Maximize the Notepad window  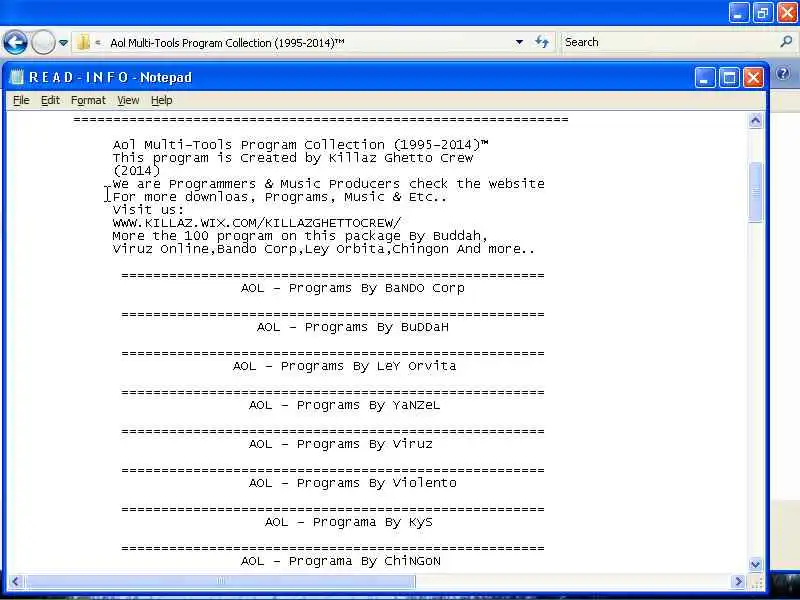(729, 78)
